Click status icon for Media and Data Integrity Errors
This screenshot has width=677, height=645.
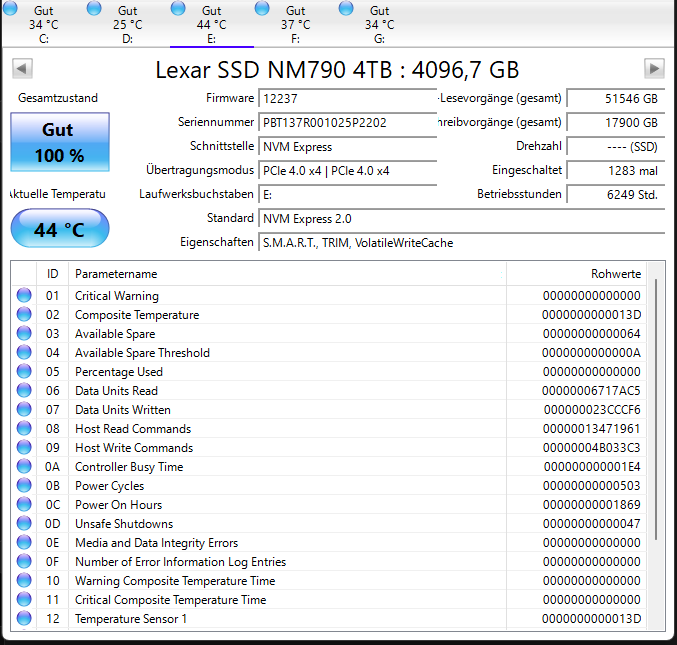[x=24, y=542]
